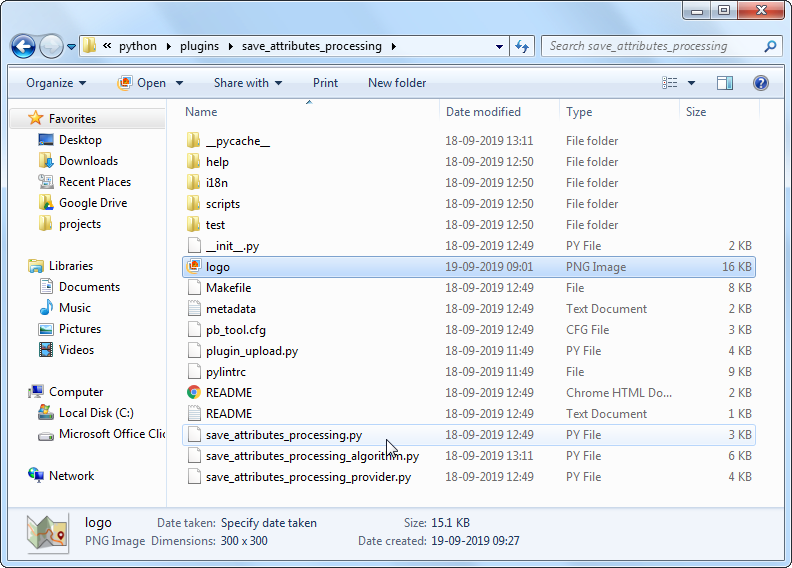Click the search magnifier icon
This screenshot has height=568, width=792.
pos(769,46)
